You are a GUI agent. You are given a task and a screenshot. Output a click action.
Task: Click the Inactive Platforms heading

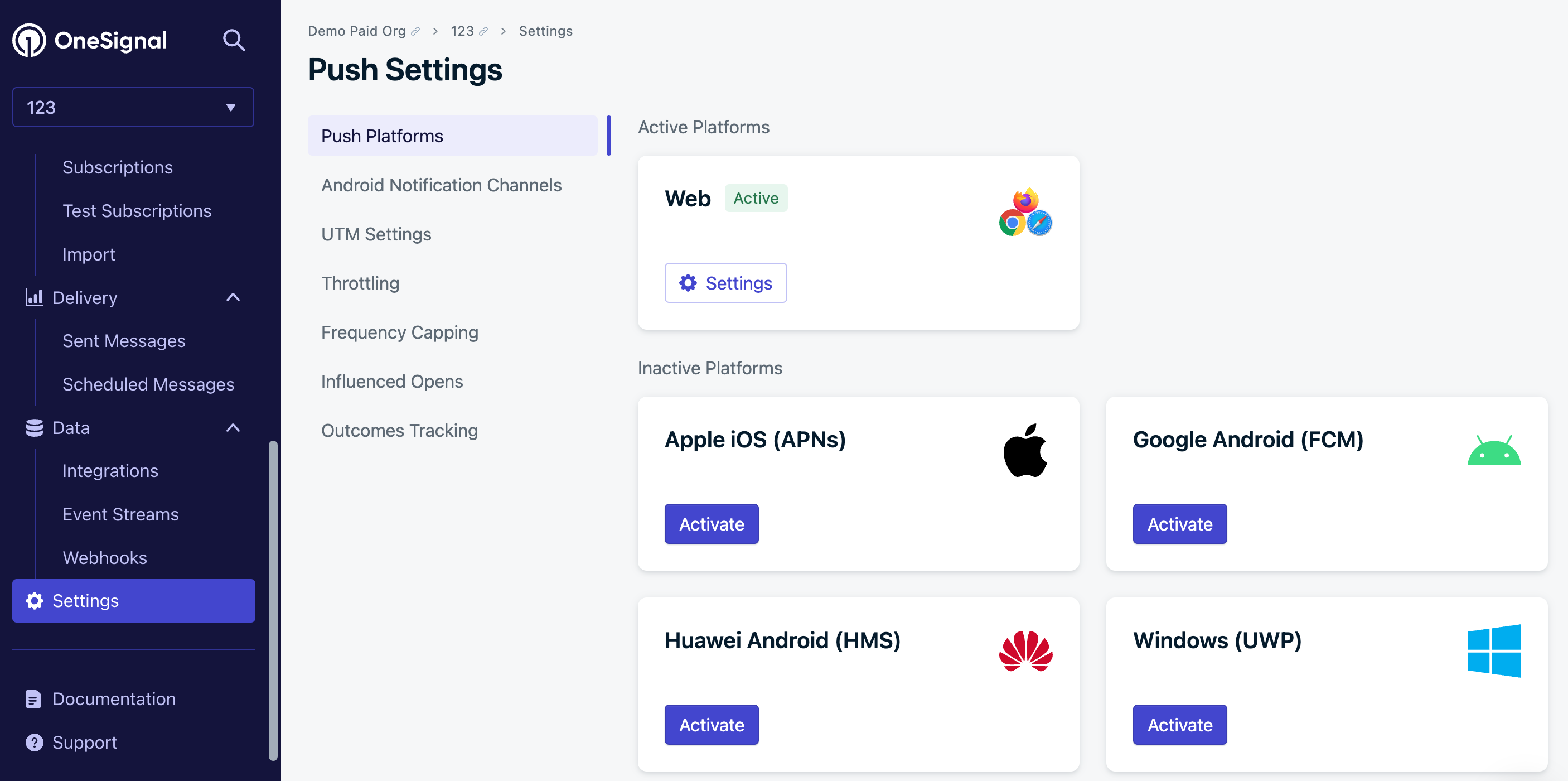point(710,368)
